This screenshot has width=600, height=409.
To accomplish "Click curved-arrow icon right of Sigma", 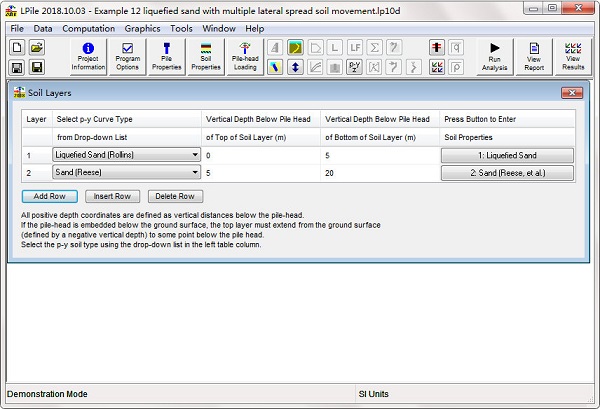I will pos(394,47).
